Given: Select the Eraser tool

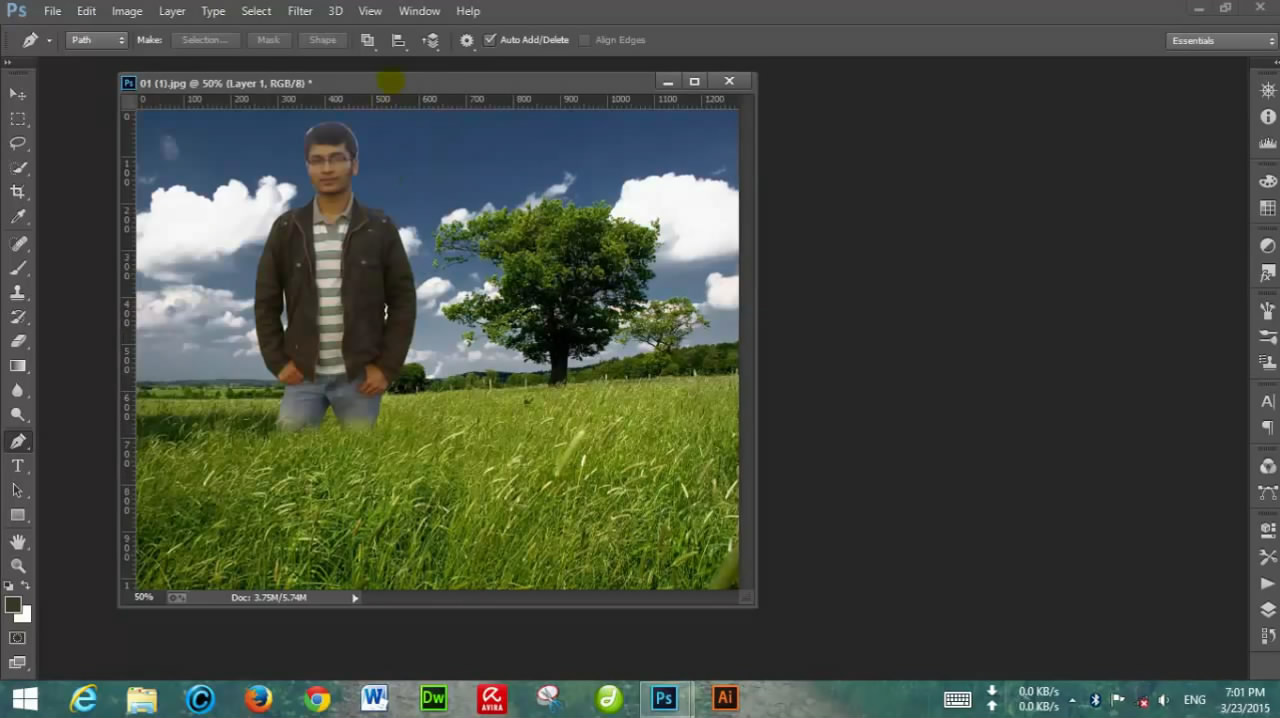Looking at the screenshot, I should tap(18, 341).
